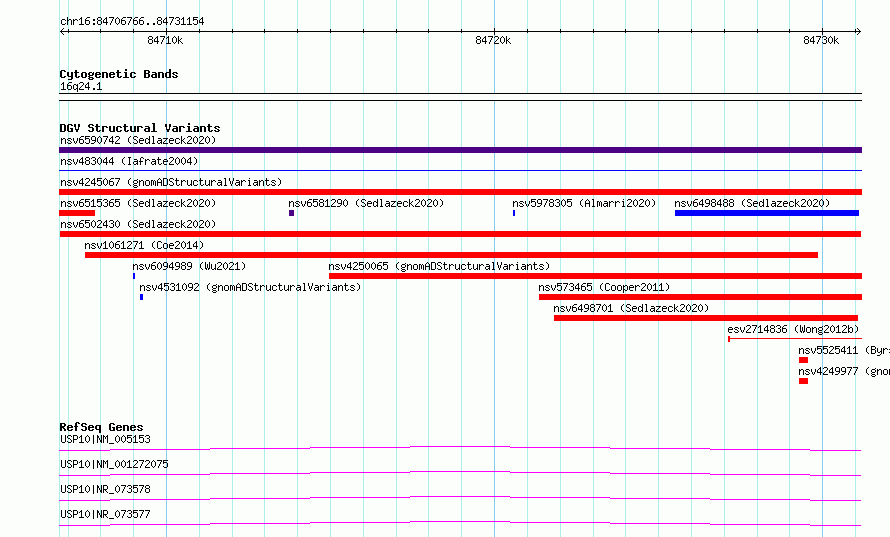
Task: Click the DGV Structural Variants track heading
Action: [x=140, y=128]
